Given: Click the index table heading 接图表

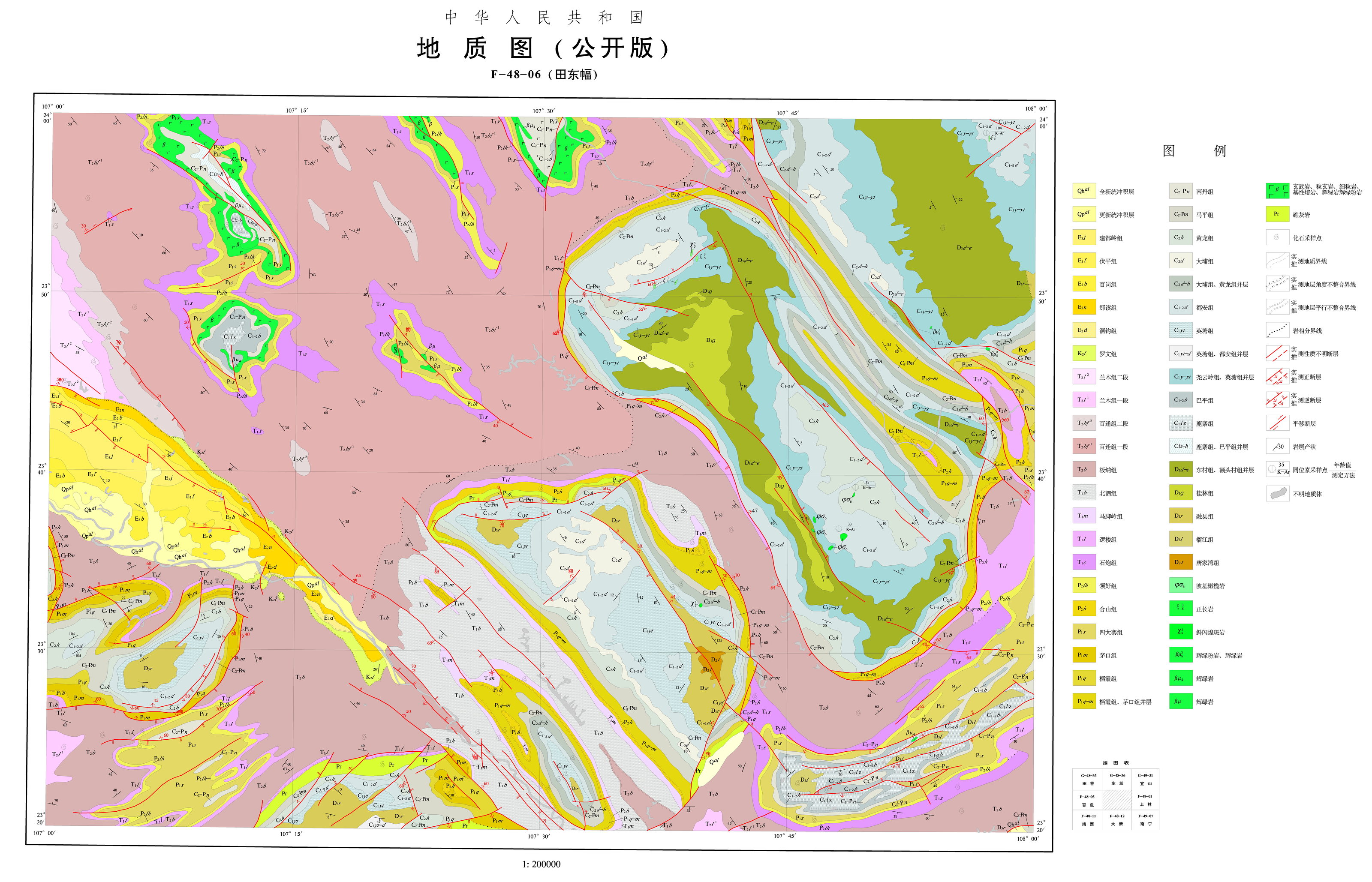Looking at the screenshot, I should point(1115,763).
